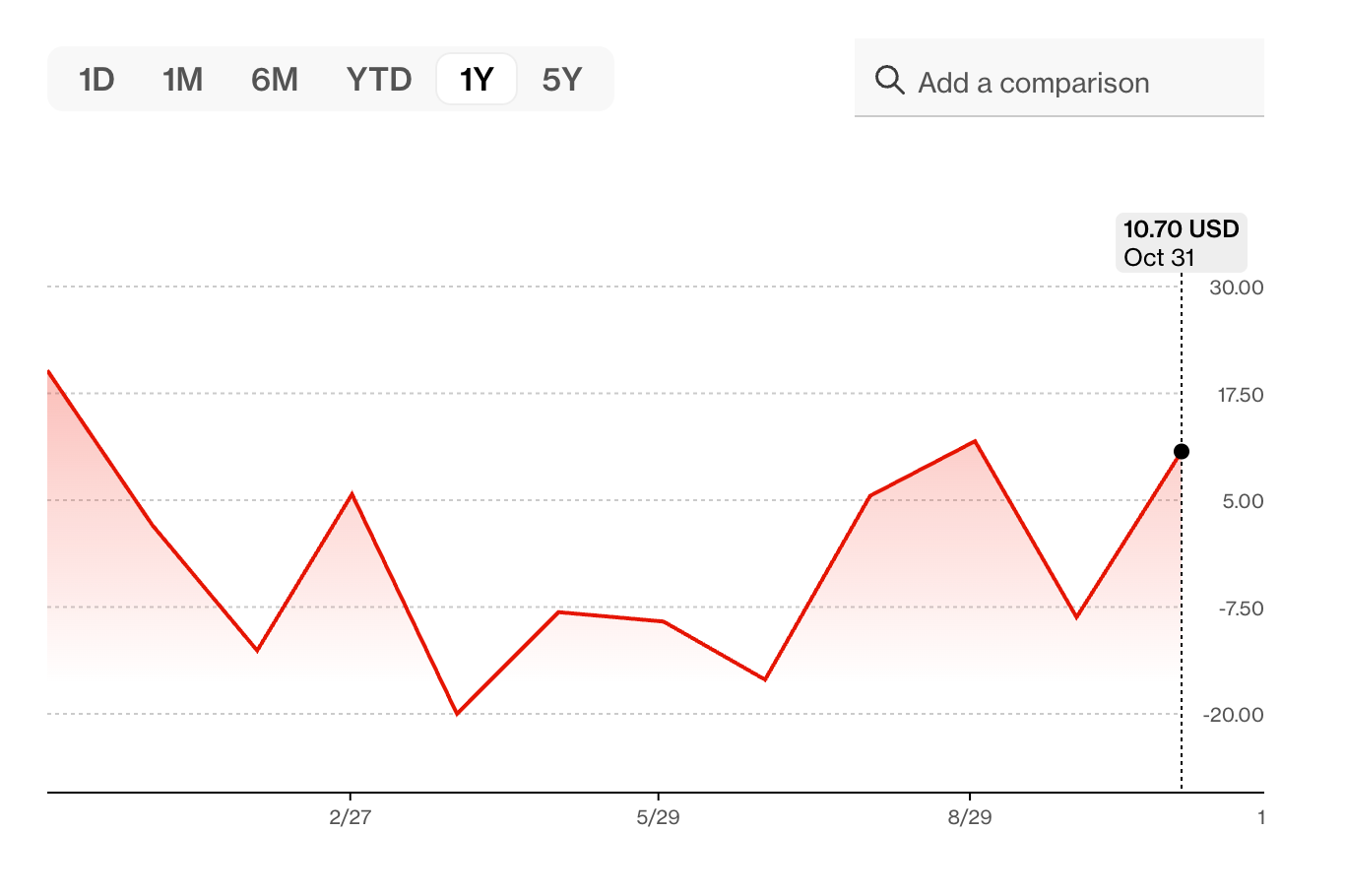Select the YTD time range
The image size is (1345, 896).
click(378, 79)
